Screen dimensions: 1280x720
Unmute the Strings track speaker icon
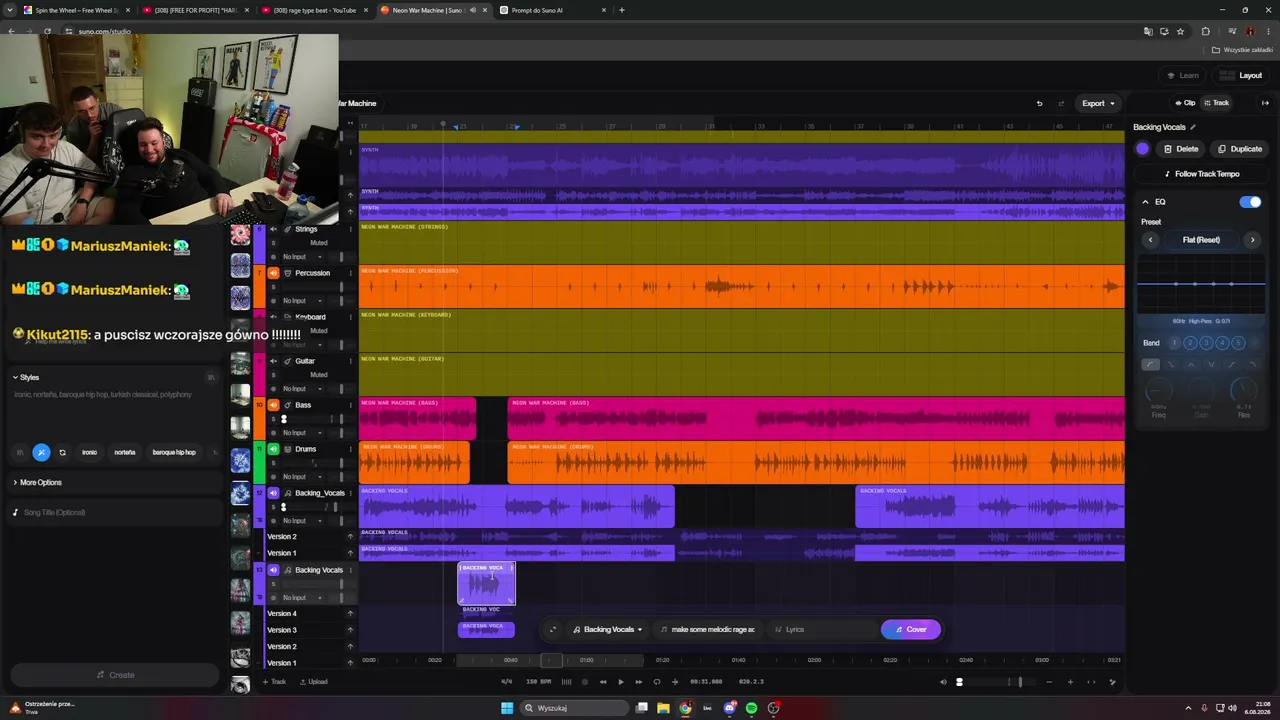click(x=273, y=229)
